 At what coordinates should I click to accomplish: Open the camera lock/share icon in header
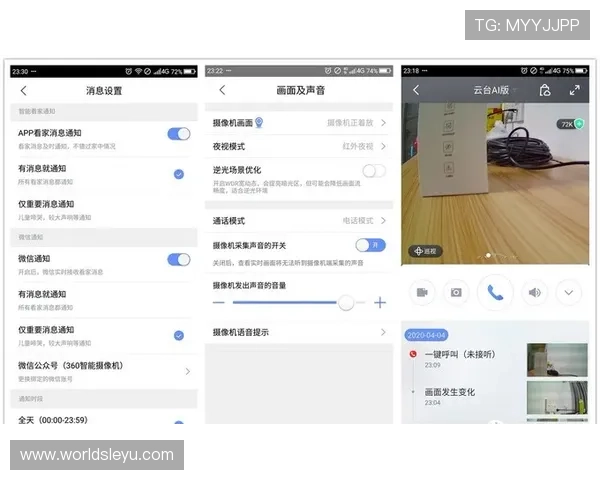click(545, 90)
